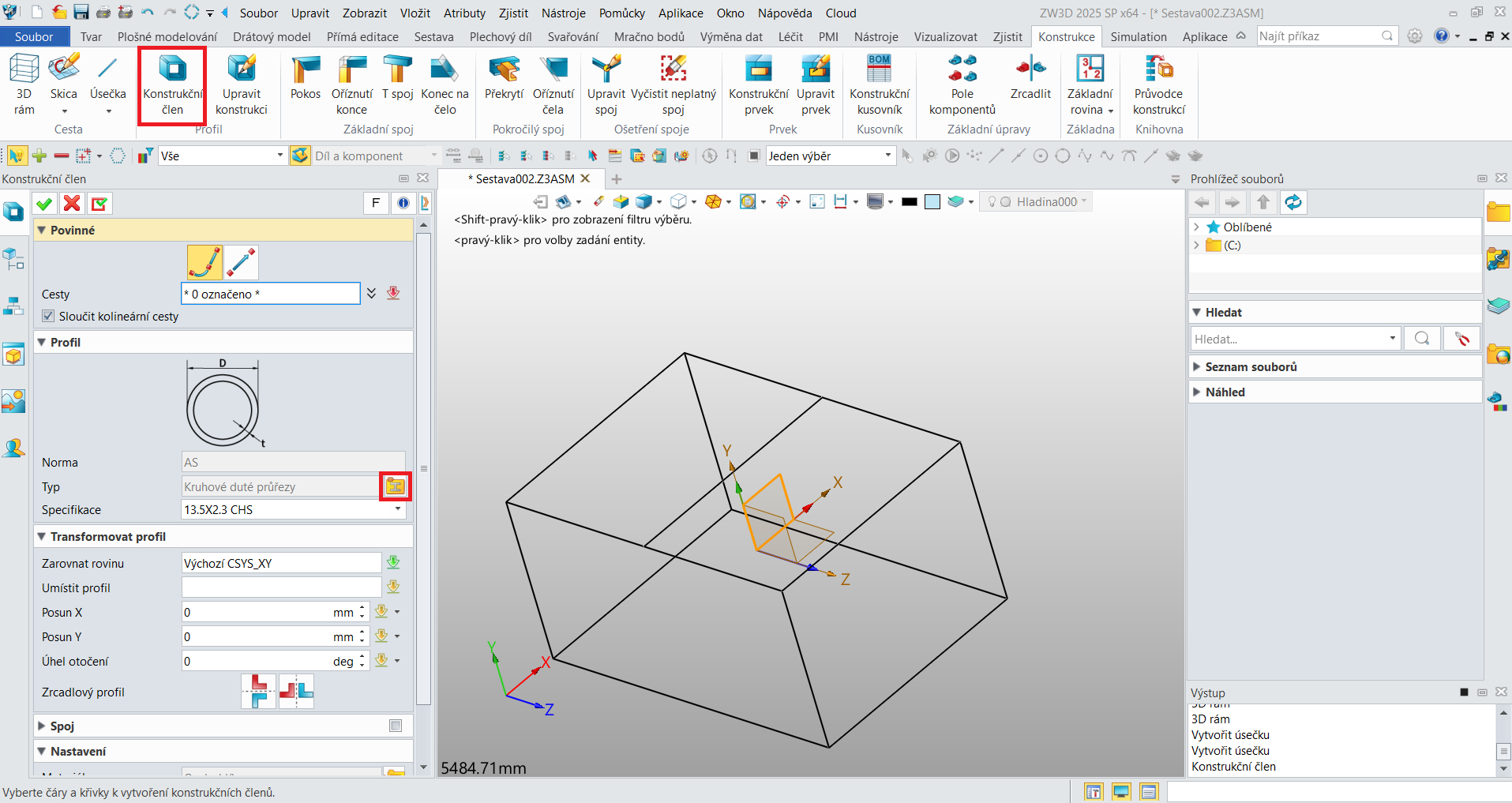Open the Skica sketch tool
Viewport: 1512px width, 803px height.
click(64, 84)
